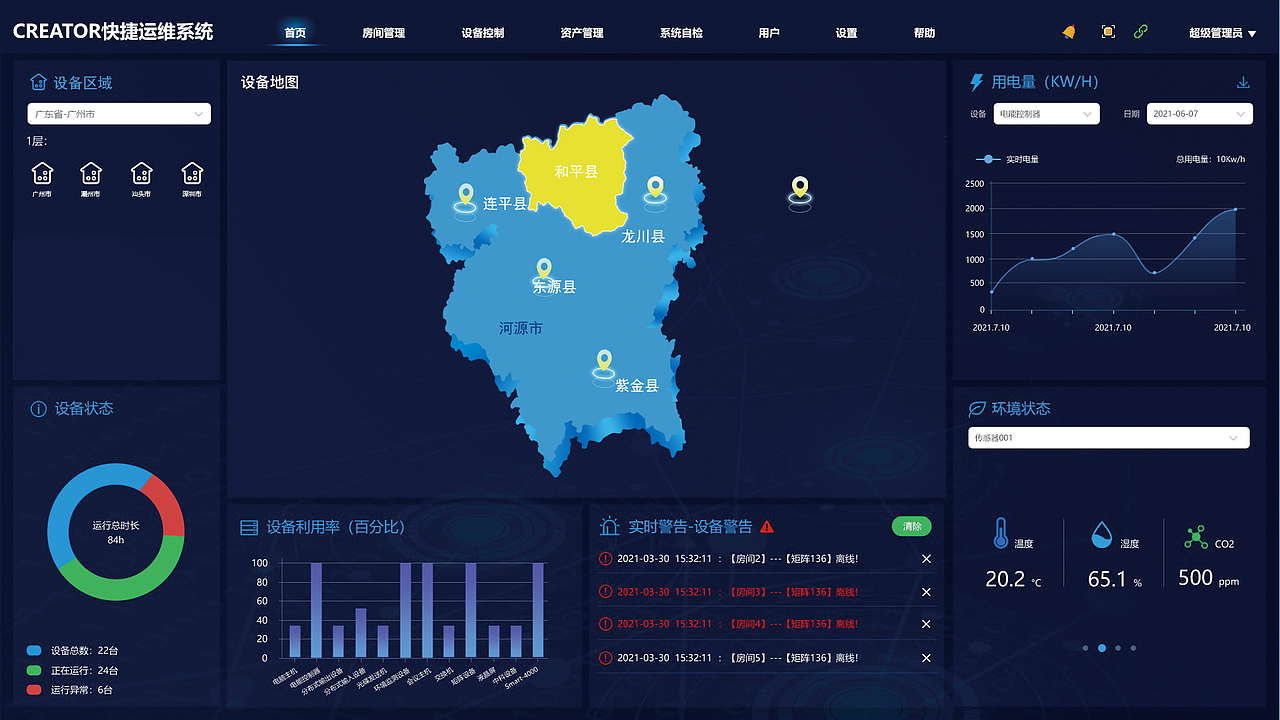This screenshot has width=1280, height=720.
Task: Click the alarm siren icon beside 实时警告
Action: [x=609, y=526]
